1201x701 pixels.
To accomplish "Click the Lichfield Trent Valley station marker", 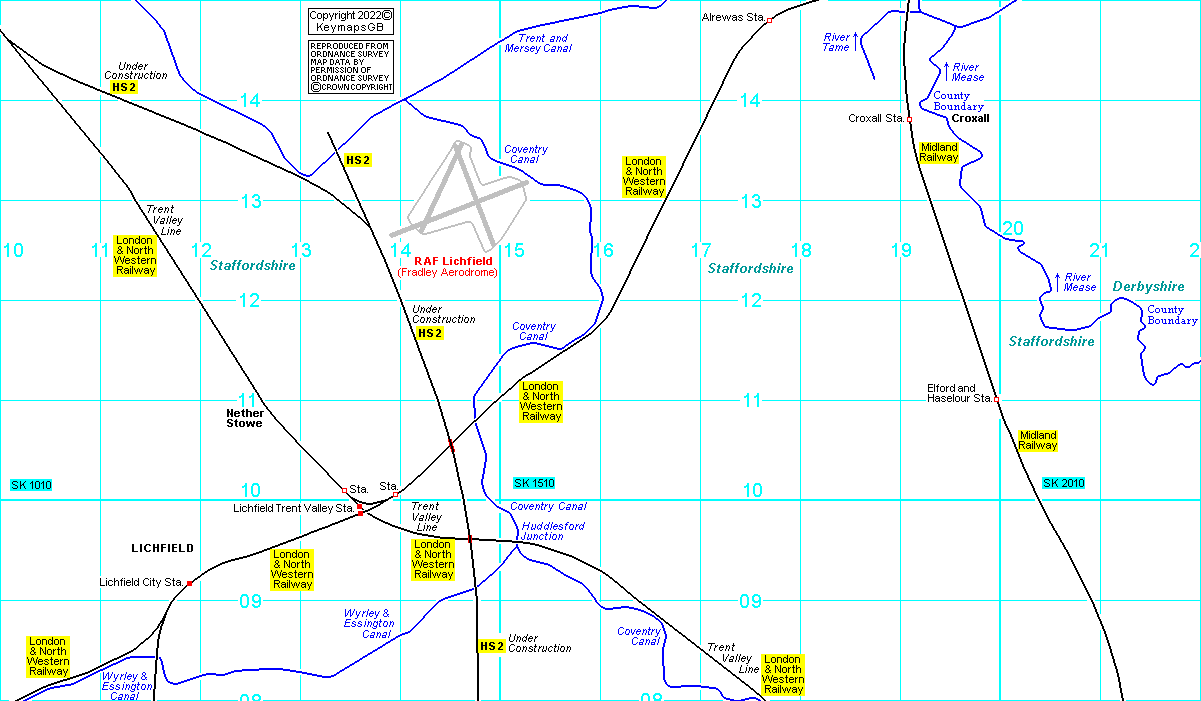I will [360, 509].
